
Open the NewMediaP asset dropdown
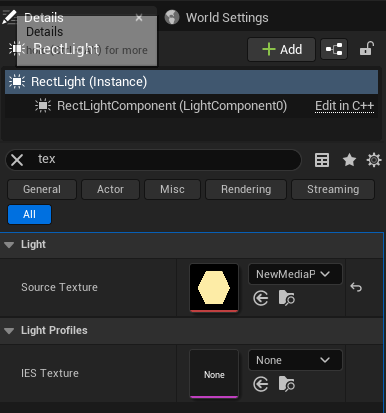pyautogui.click(x=295, y=274)
